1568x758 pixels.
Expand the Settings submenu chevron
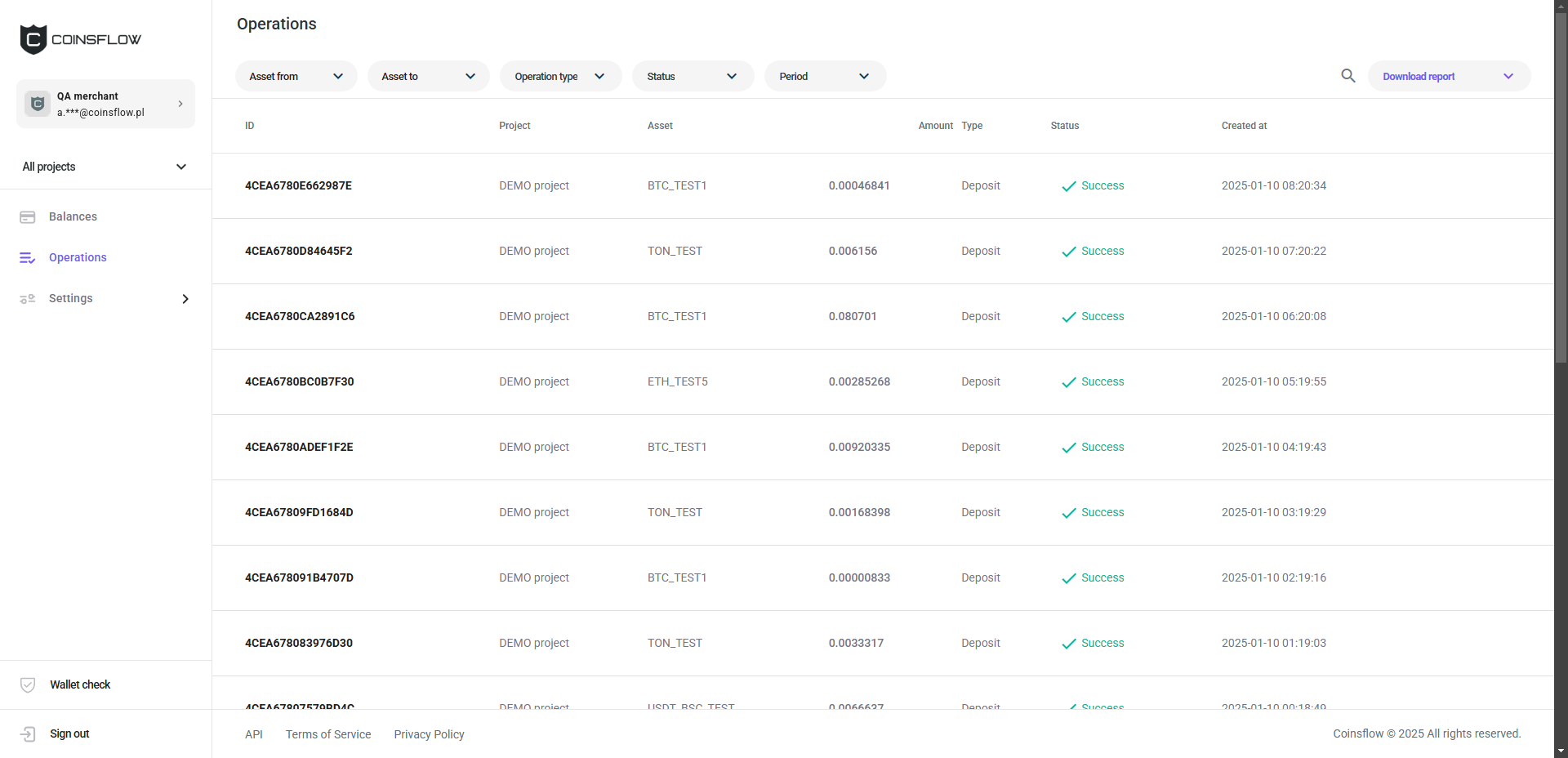(x=185, y=299)
